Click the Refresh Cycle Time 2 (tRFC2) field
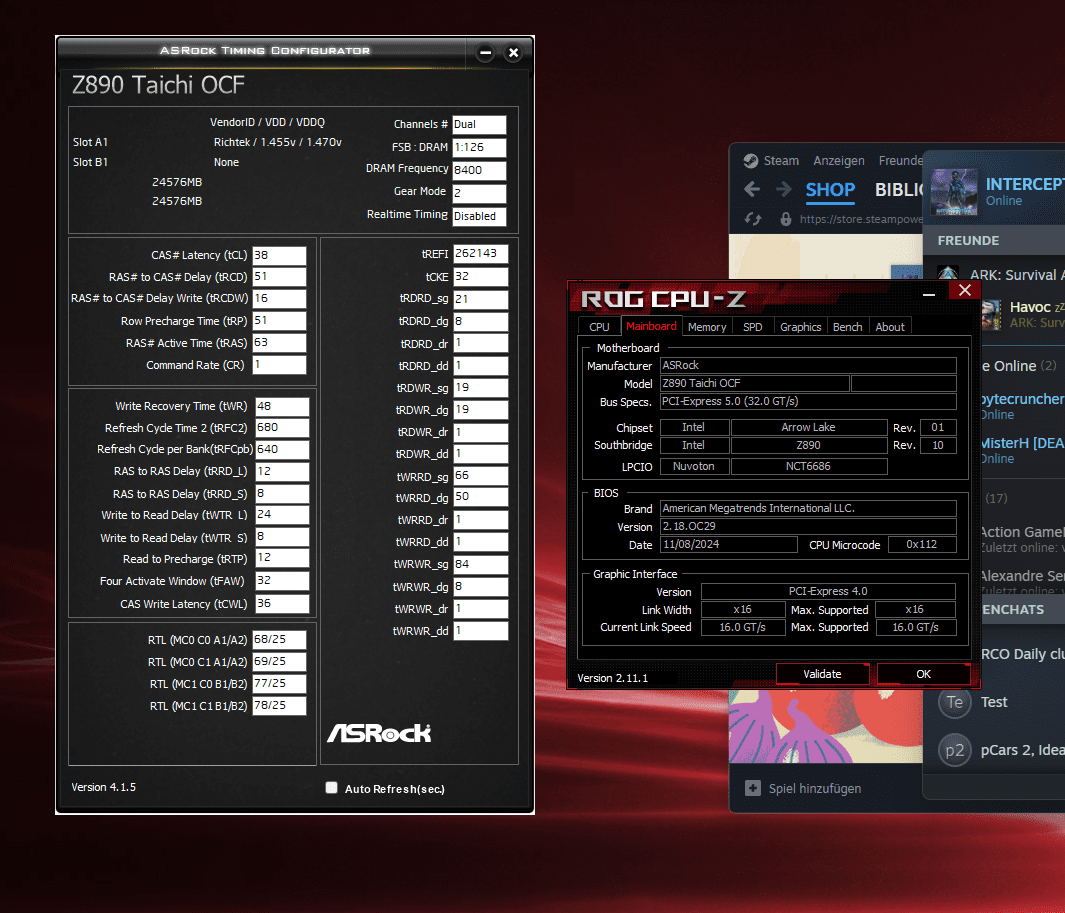1065x913 pixels. 282,427
